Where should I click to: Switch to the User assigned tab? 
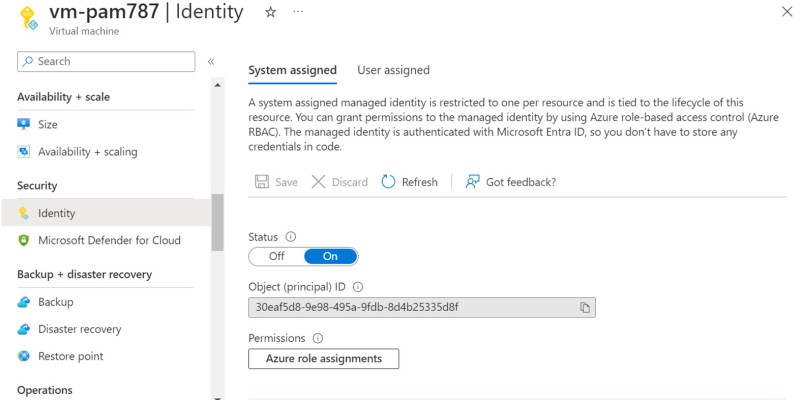click(393, 70)
